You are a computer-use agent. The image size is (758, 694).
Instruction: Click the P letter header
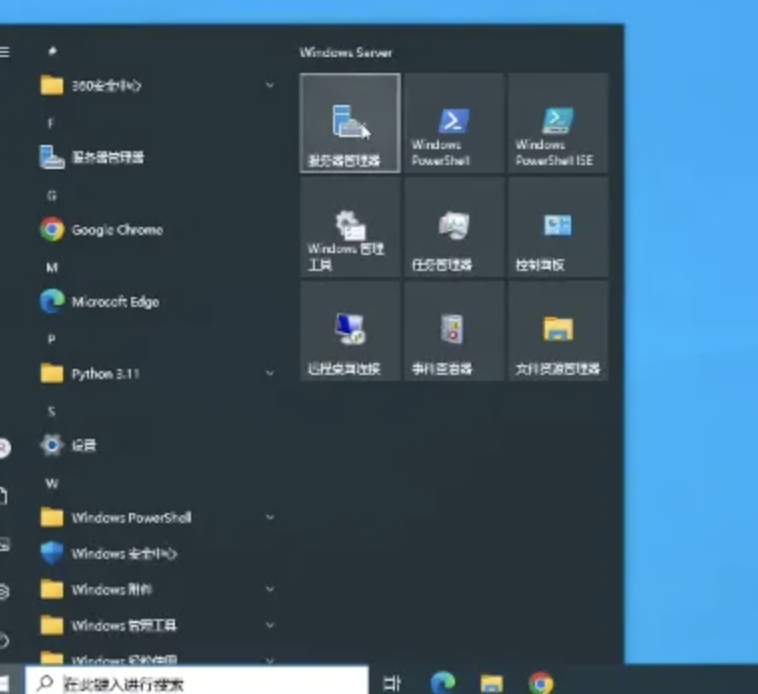click(51, 339)
